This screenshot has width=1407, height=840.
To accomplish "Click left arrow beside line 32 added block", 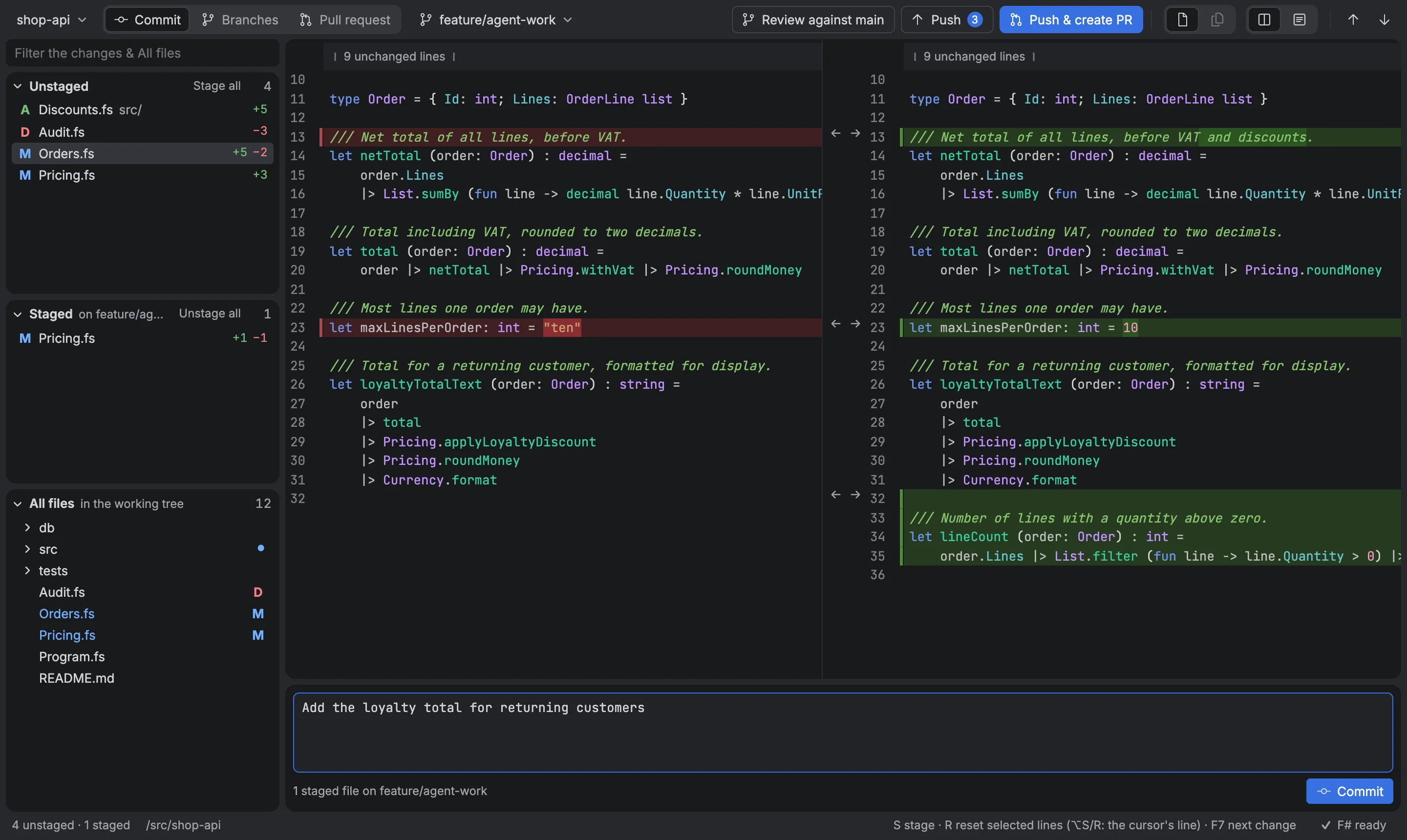I will coord(836,495).
